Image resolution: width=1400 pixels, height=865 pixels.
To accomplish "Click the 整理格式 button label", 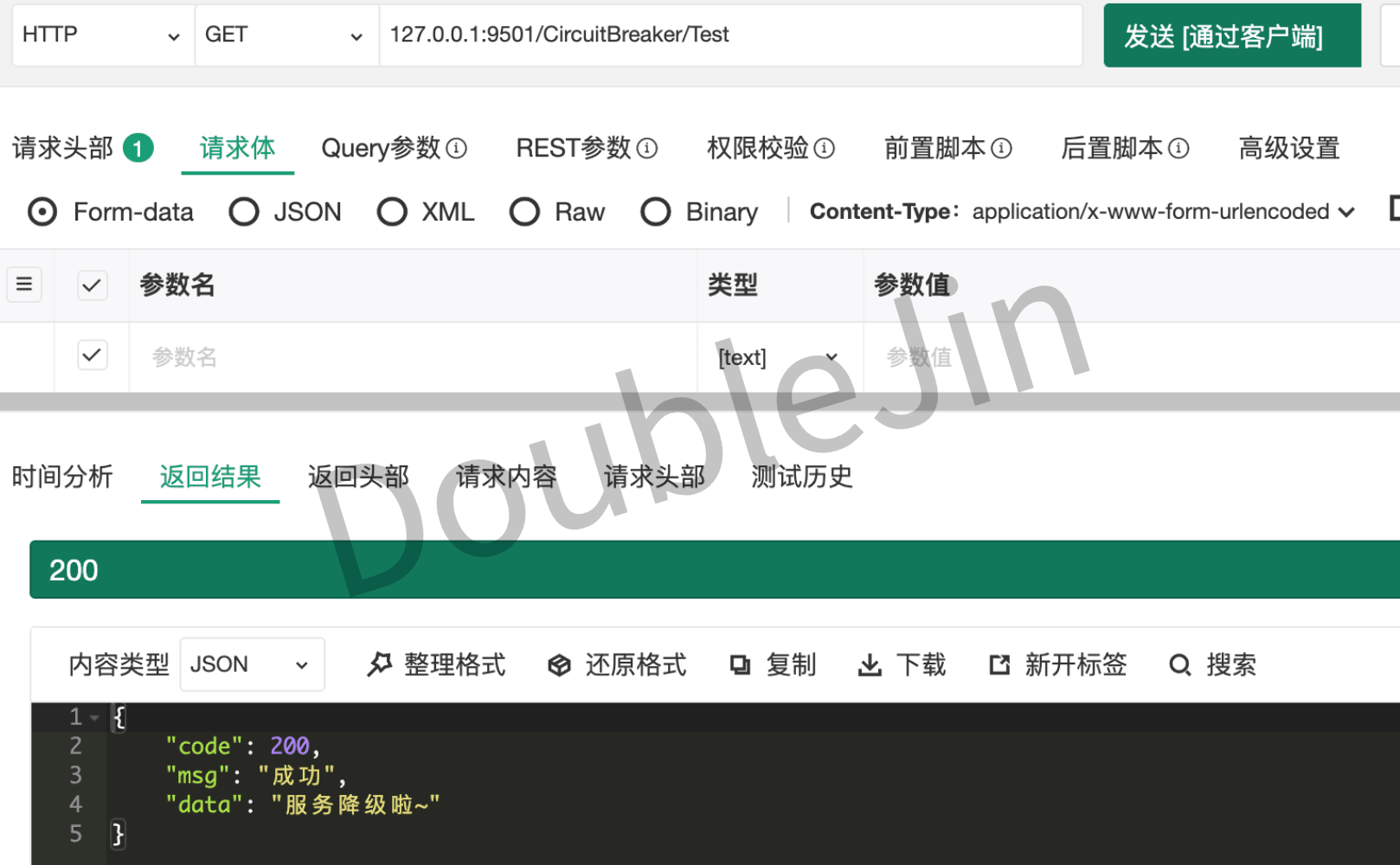I will (454, 664).
